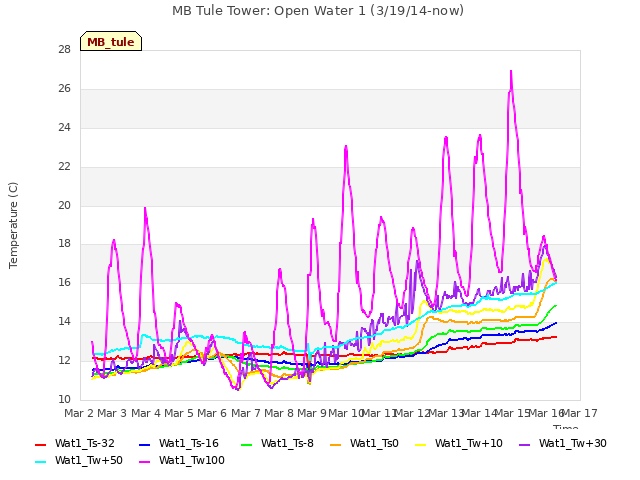Click the y-axis value 10
Image resolution: width=640 pixels, height=480 pixels.
[64, 399]
